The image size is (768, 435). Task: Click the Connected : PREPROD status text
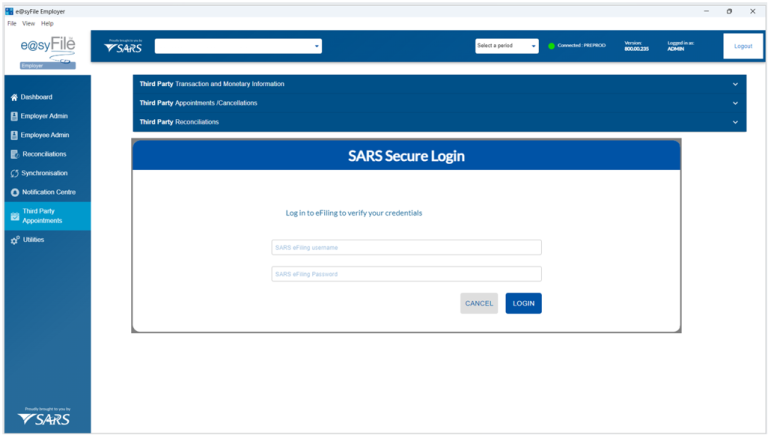point(581,46)
